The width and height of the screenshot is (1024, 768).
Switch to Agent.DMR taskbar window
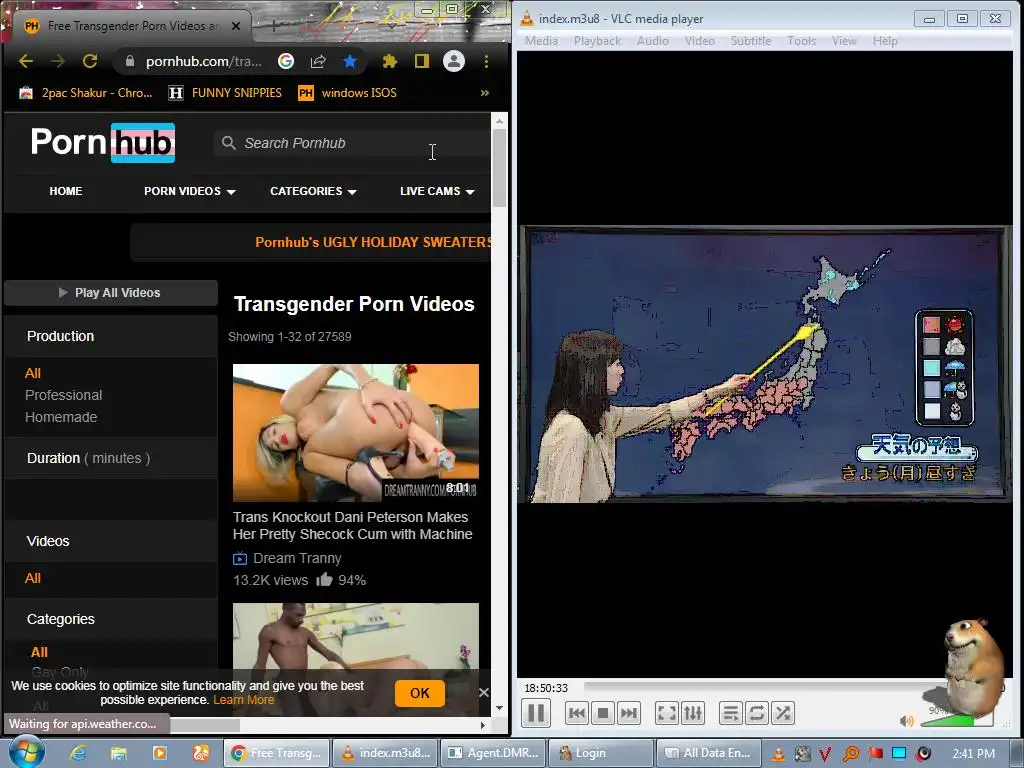tap(492, 753)
